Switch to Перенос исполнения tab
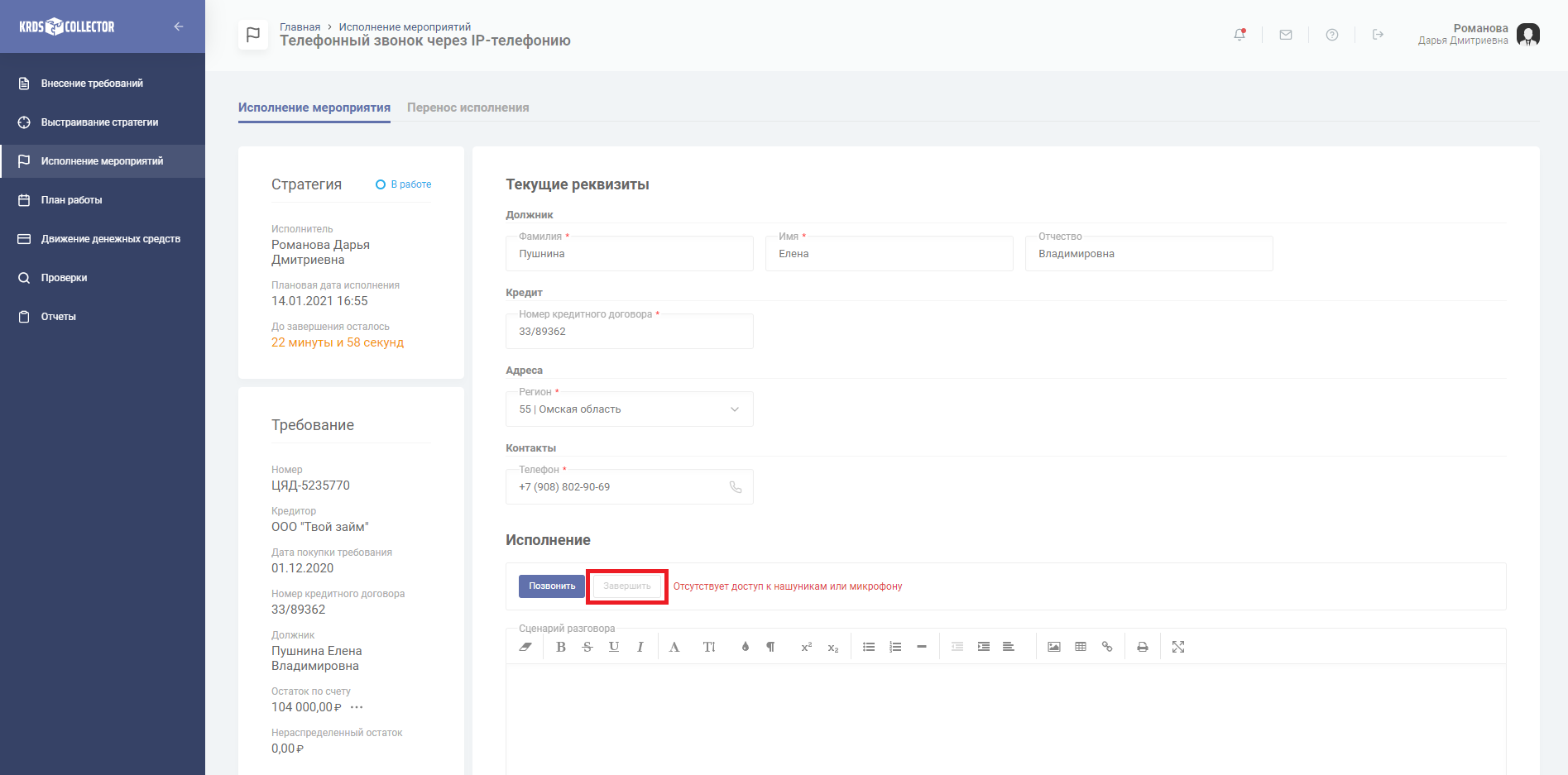The width and height of the screenshot is (1568, 775). (x=468, y=108)
